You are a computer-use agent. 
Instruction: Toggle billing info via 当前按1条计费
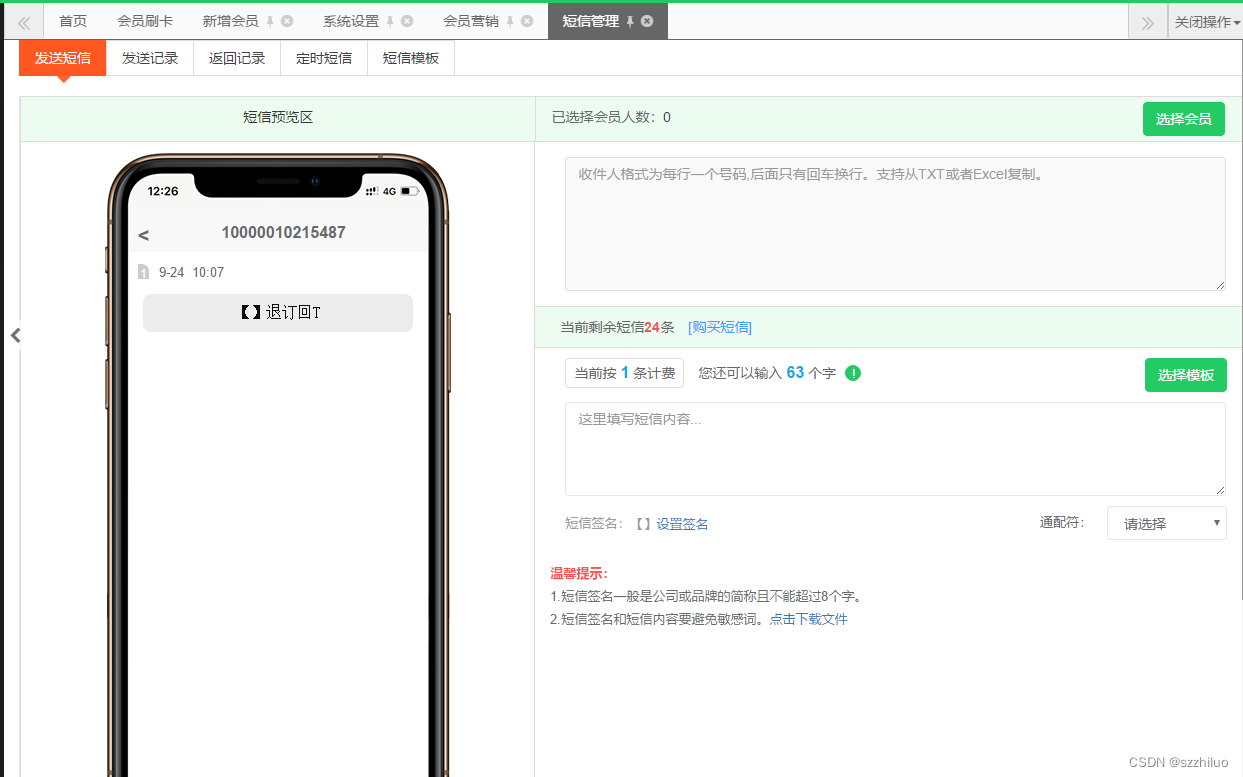624,372
